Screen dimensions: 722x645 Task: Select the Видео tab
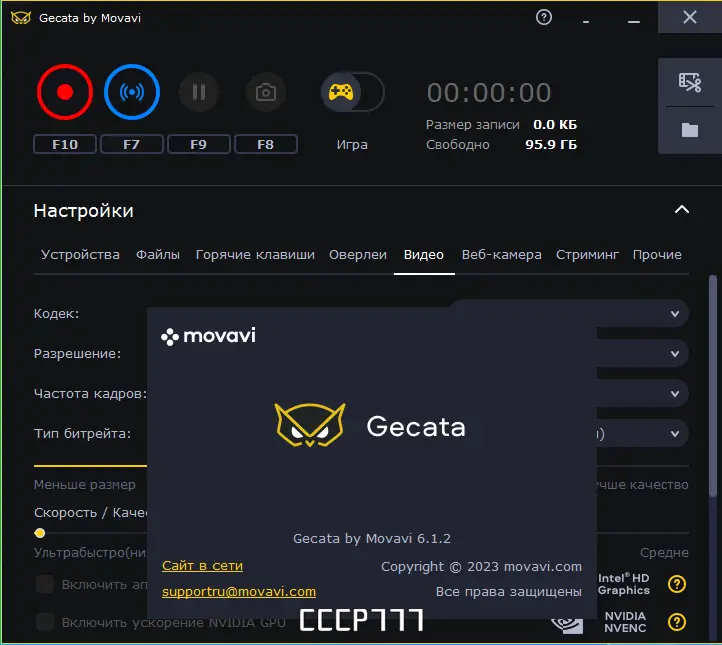424,255
